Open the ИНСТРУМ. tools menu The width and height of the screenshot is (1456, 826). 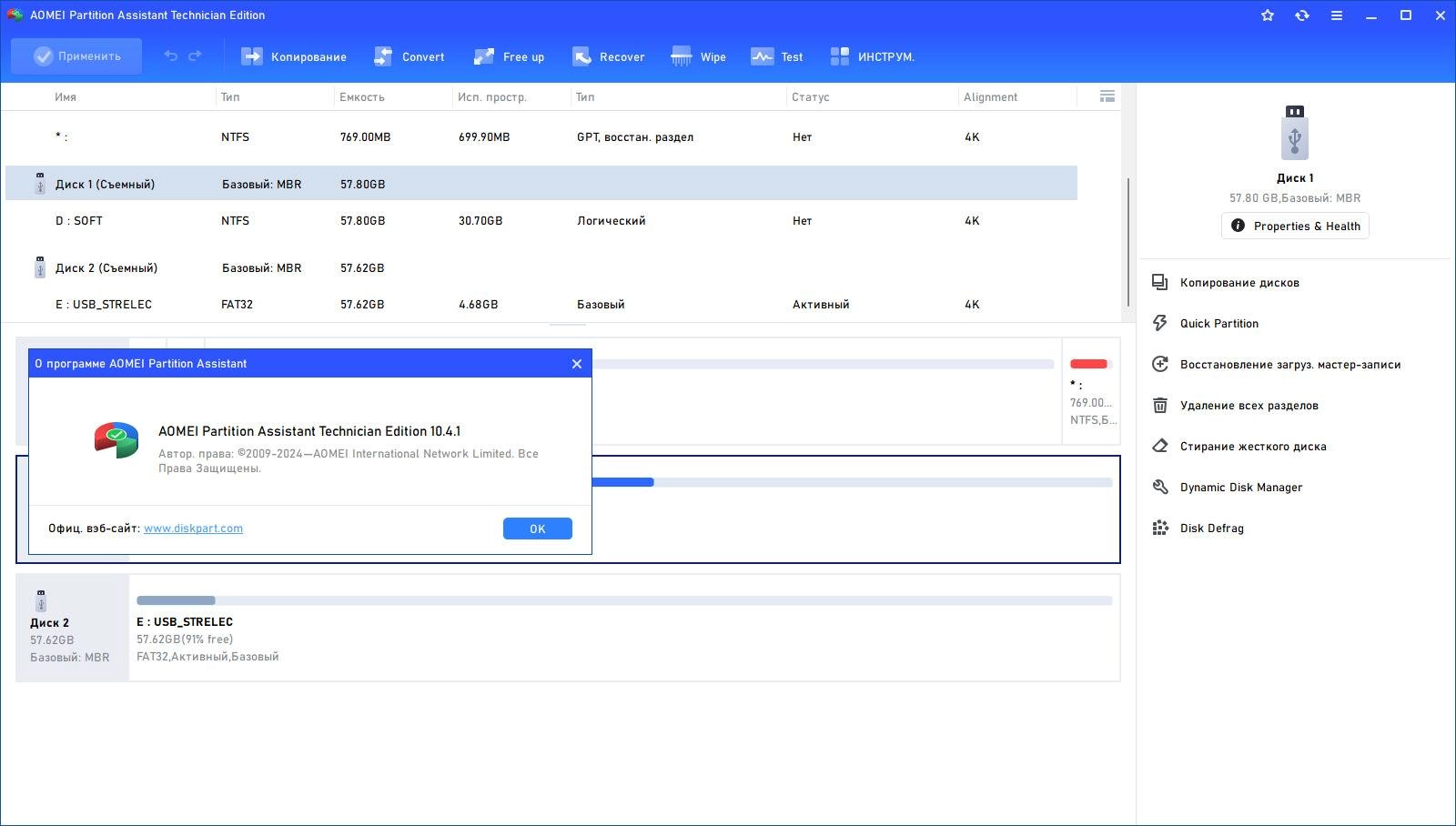[872, 56]
